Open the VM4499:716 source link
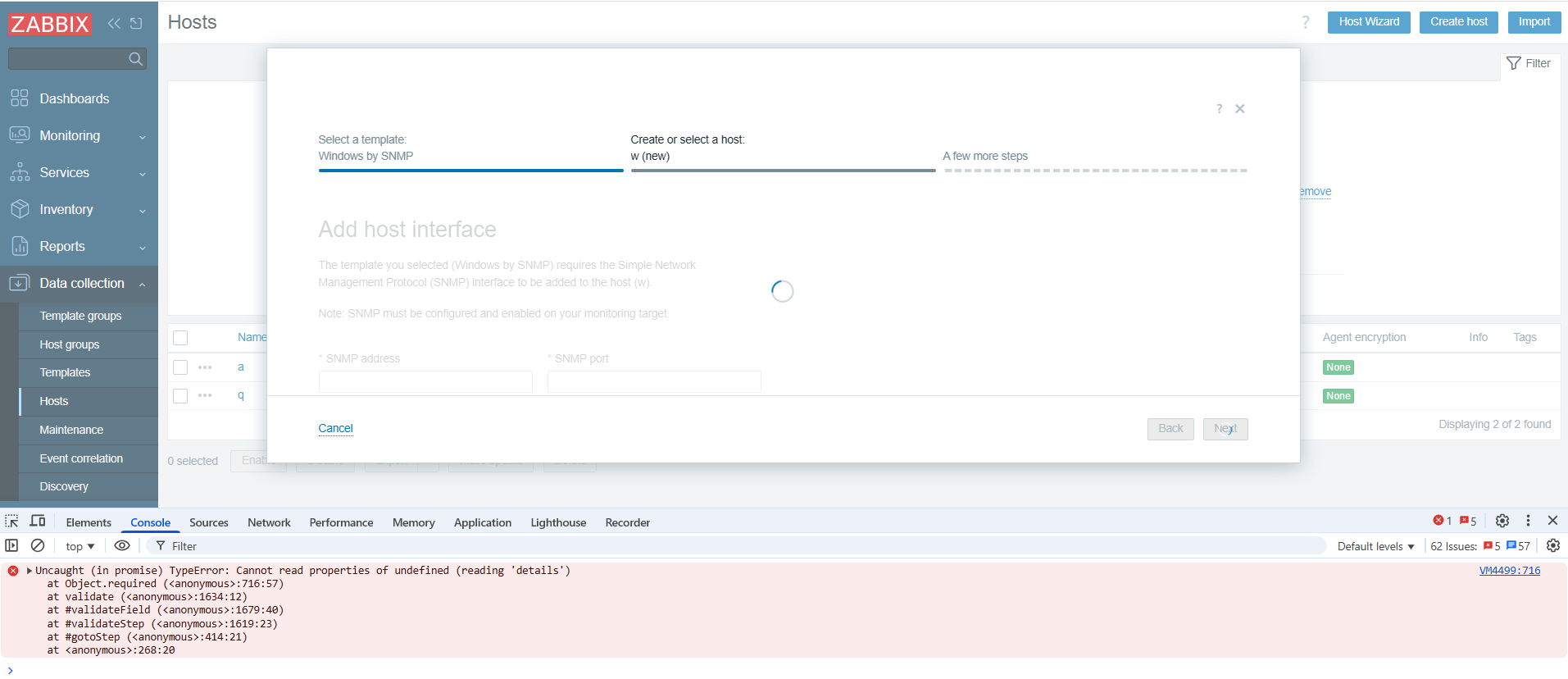The image size is (1568, 679). (x=1509, y=571)
